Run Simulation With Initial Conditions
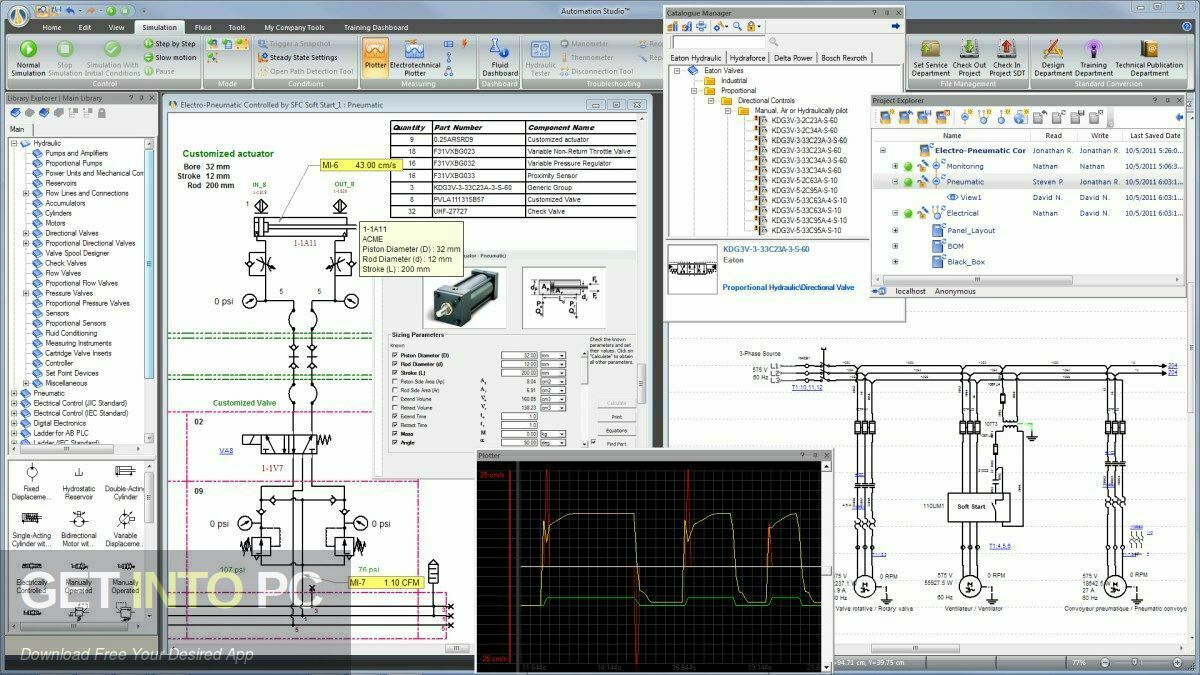This screenshot has width=1200, height=675. point(112,57)
